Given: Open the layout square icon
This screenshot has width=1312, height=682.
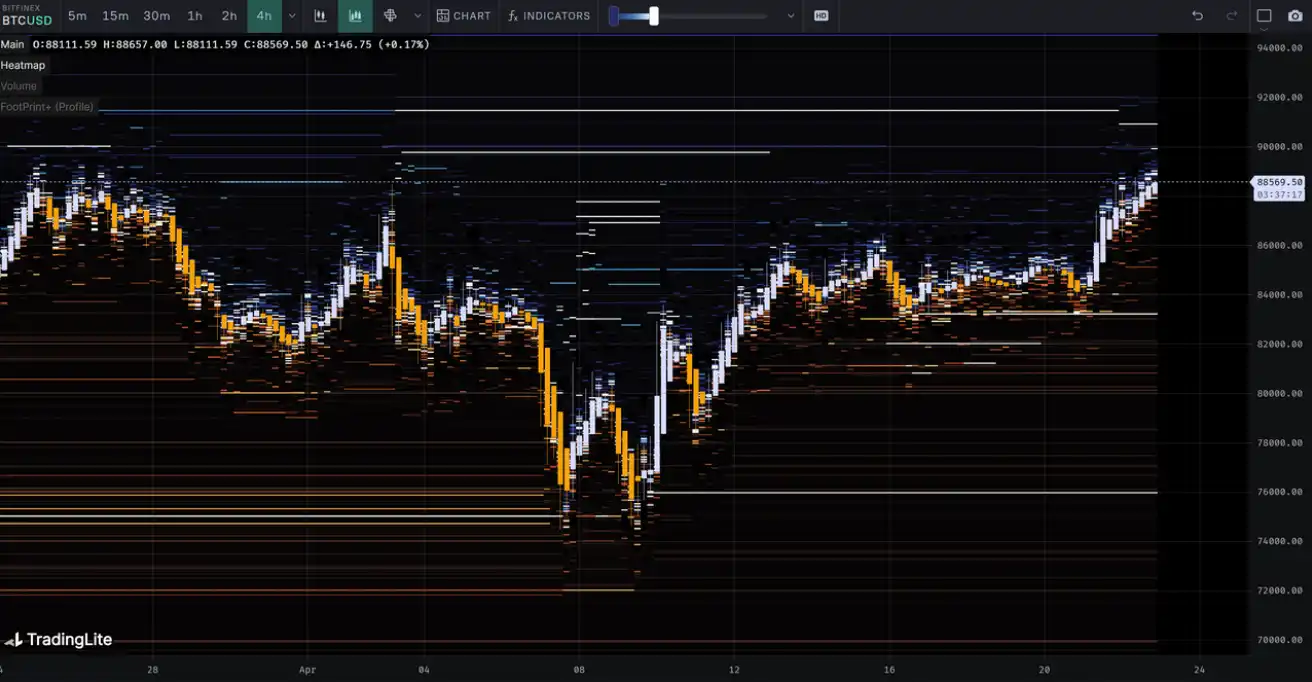Looking at the screenshot, I should (x=1264, y=16).
